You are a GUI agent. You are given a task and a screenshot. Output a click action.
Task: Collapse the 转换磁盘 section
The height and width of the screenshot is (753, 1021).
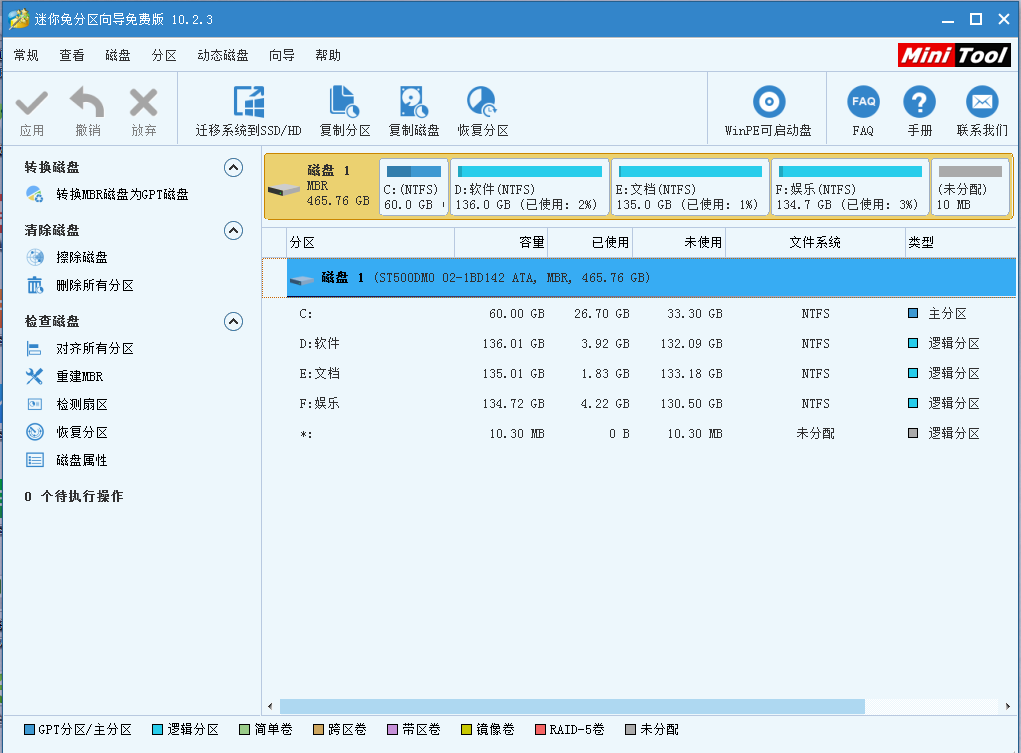233,168
